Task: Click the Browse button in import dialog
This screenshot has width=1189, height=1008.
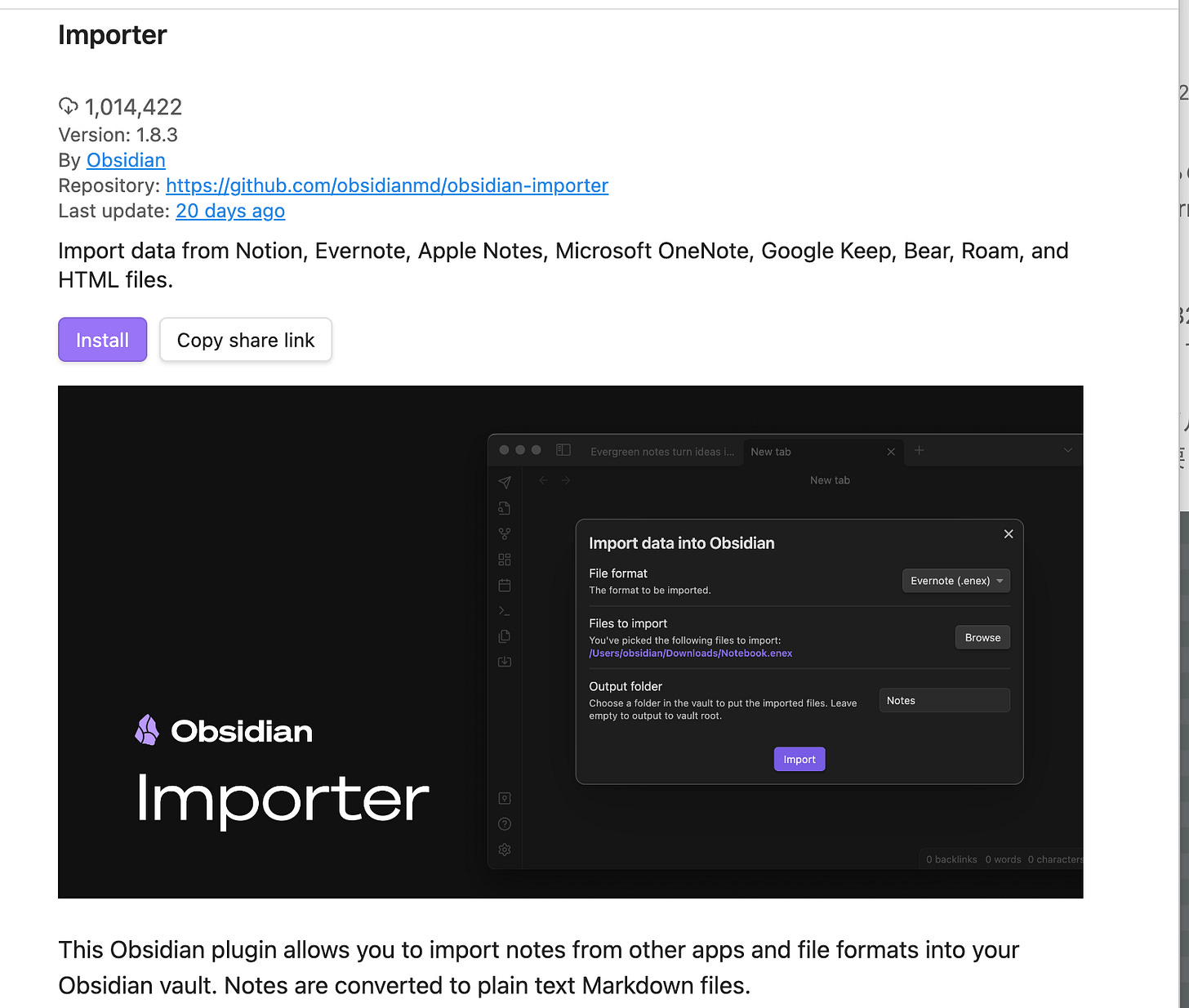Action: (x=982, y=637)
